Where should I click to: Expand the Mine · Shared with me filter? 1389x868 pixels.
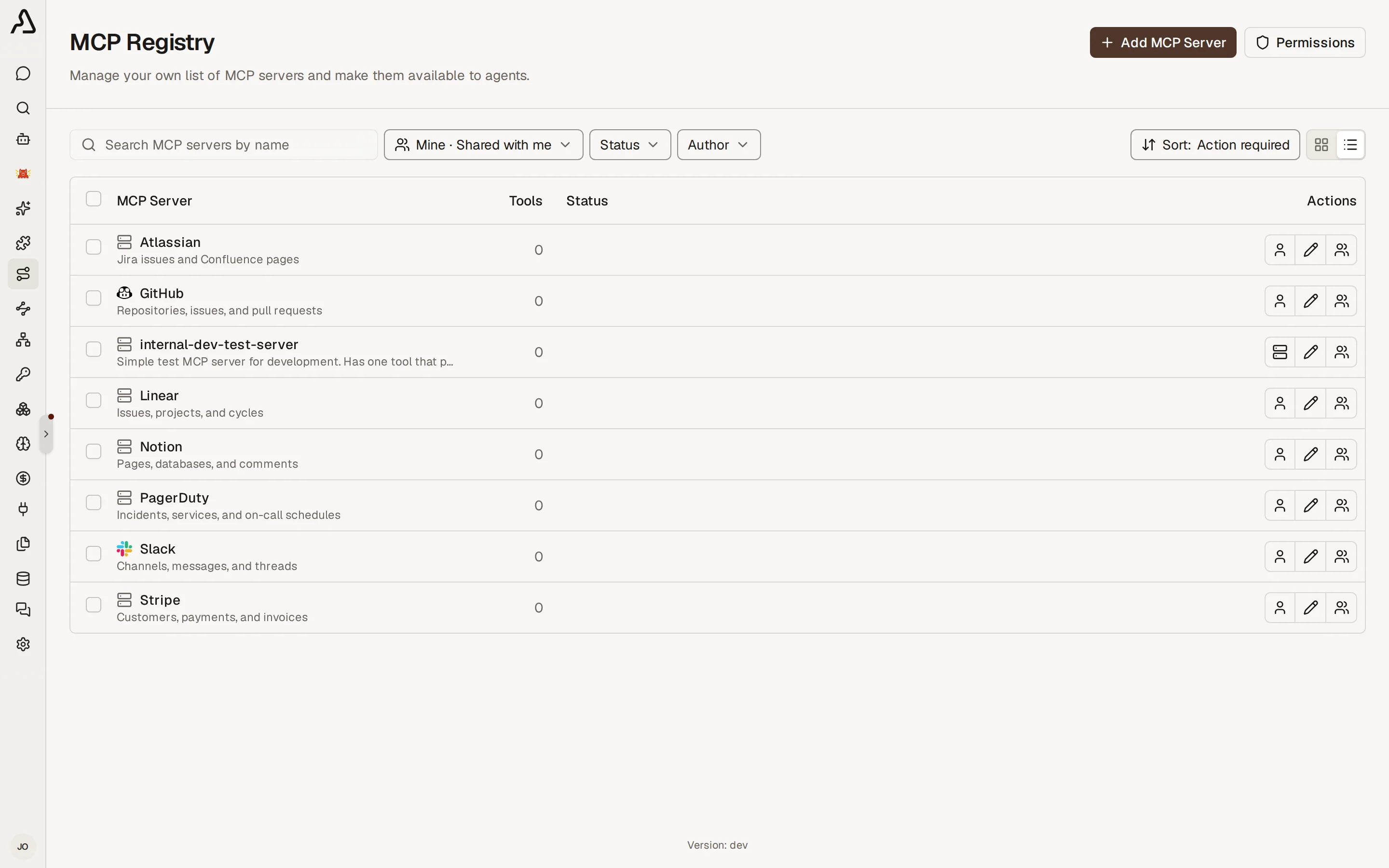click(483, 145)
